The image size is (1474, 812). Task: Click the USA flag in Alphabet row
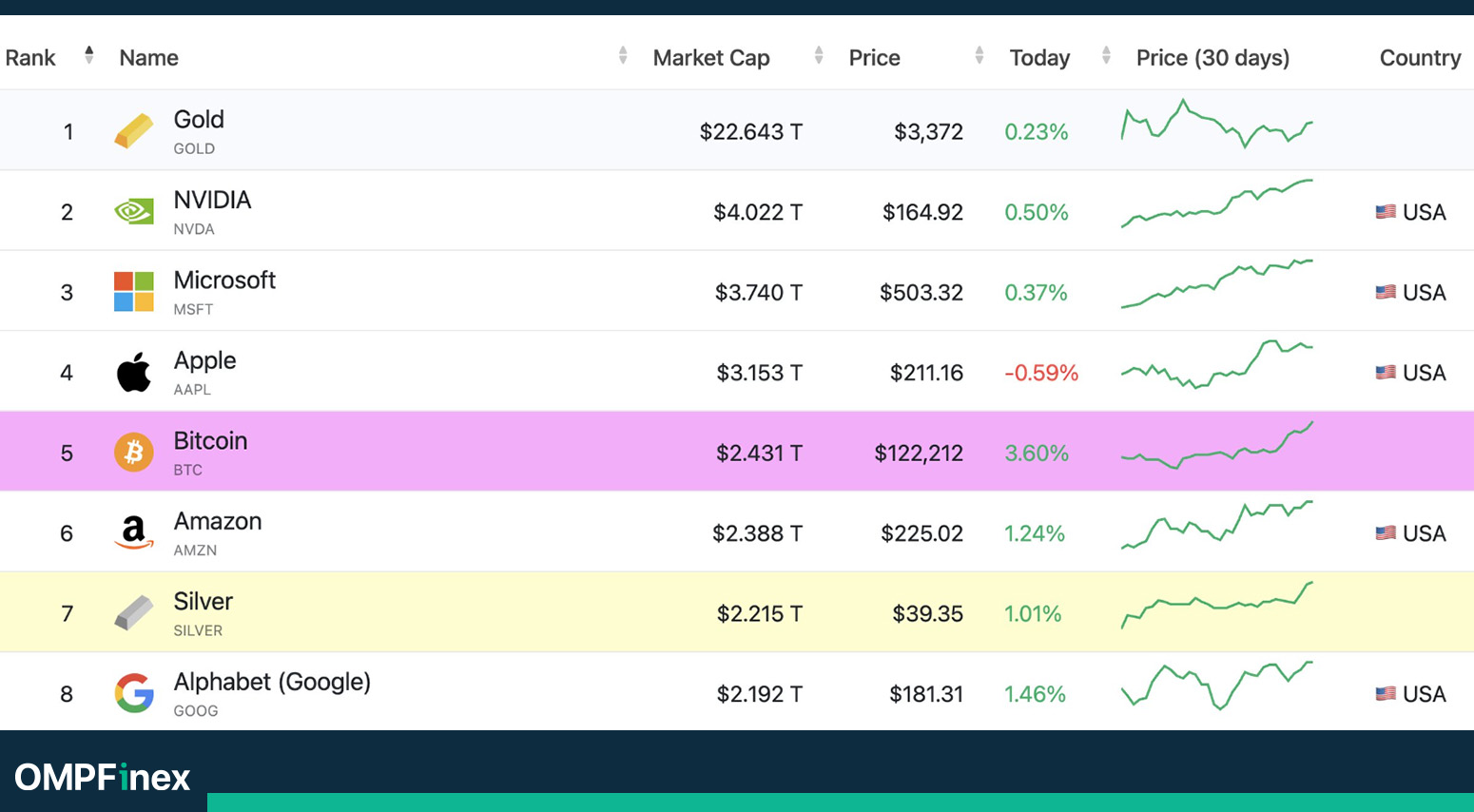pos(1386,694)
